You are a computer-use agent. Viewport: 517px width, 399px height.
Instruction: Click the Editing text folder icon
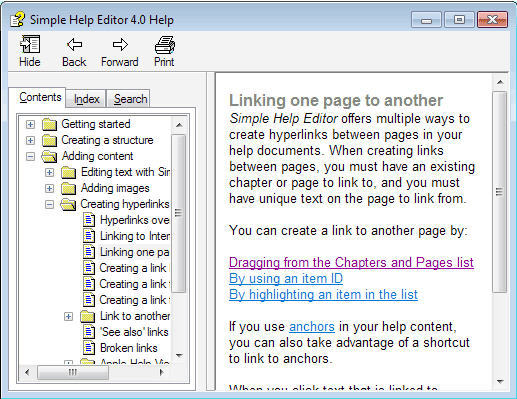click(x=68, y=172)
